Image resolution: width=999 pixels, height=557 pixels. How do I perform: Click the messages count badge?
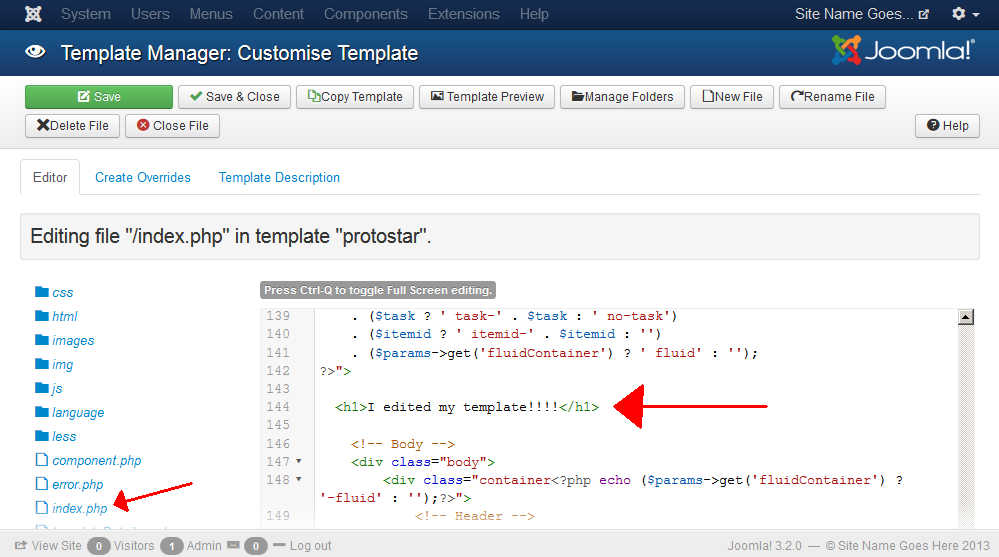[255, 546]
